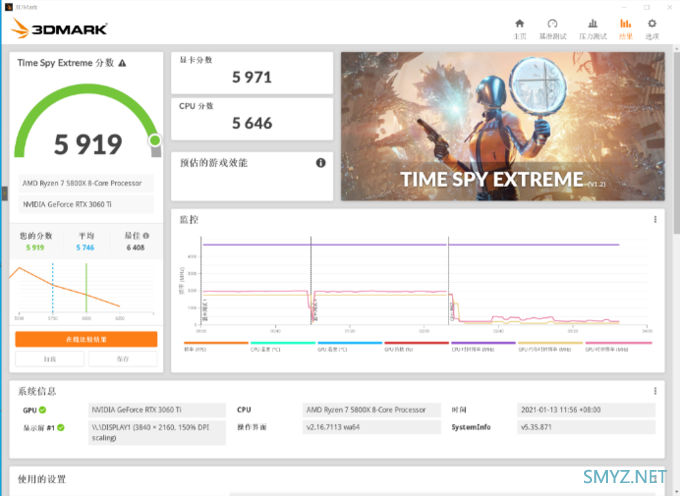Screen dimensions: 680x496
Task: Click the version field v2.16.7113 wa64
Action: (372, 427)
